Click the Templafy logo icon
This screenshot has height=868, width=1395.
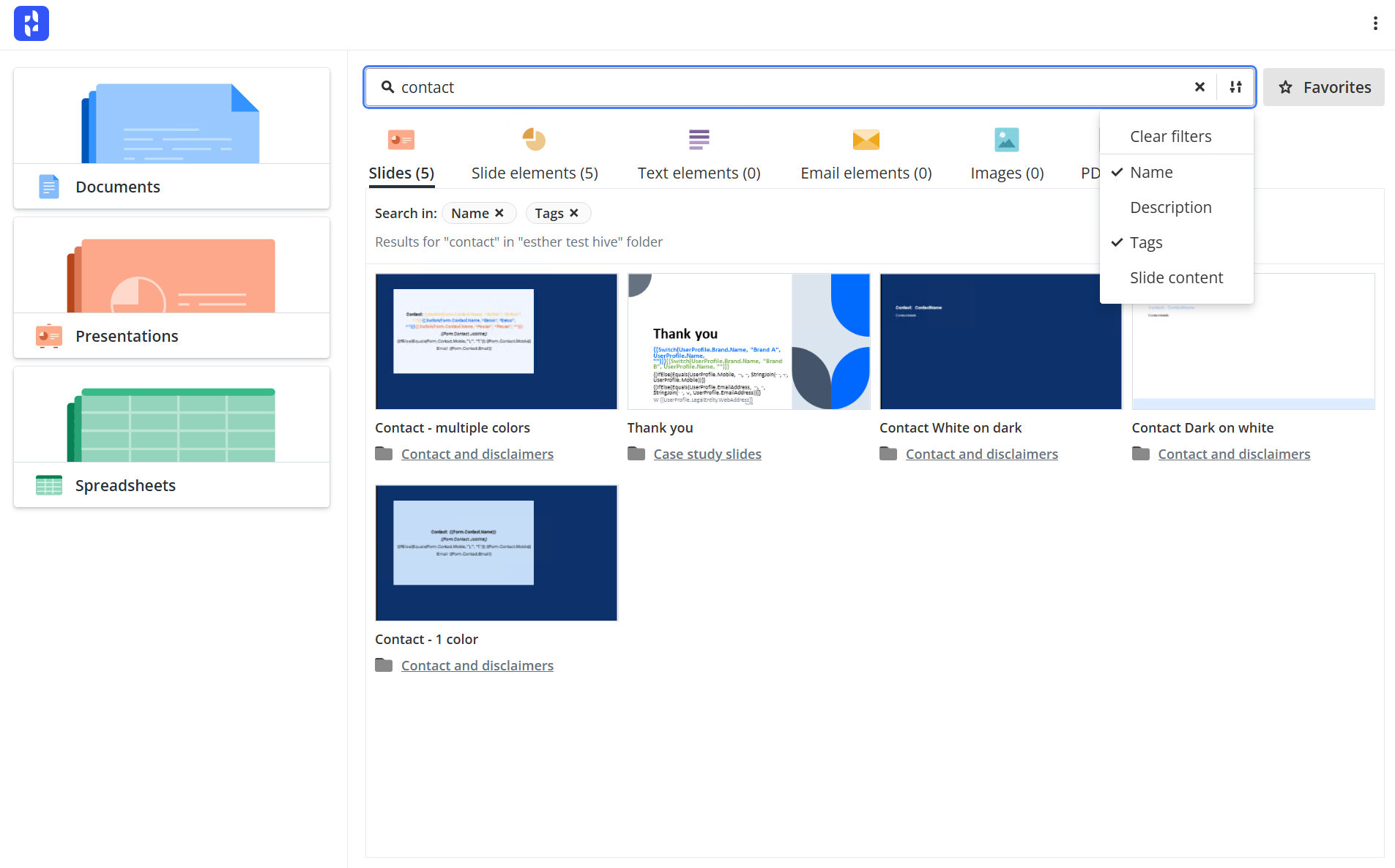[31, 23]
